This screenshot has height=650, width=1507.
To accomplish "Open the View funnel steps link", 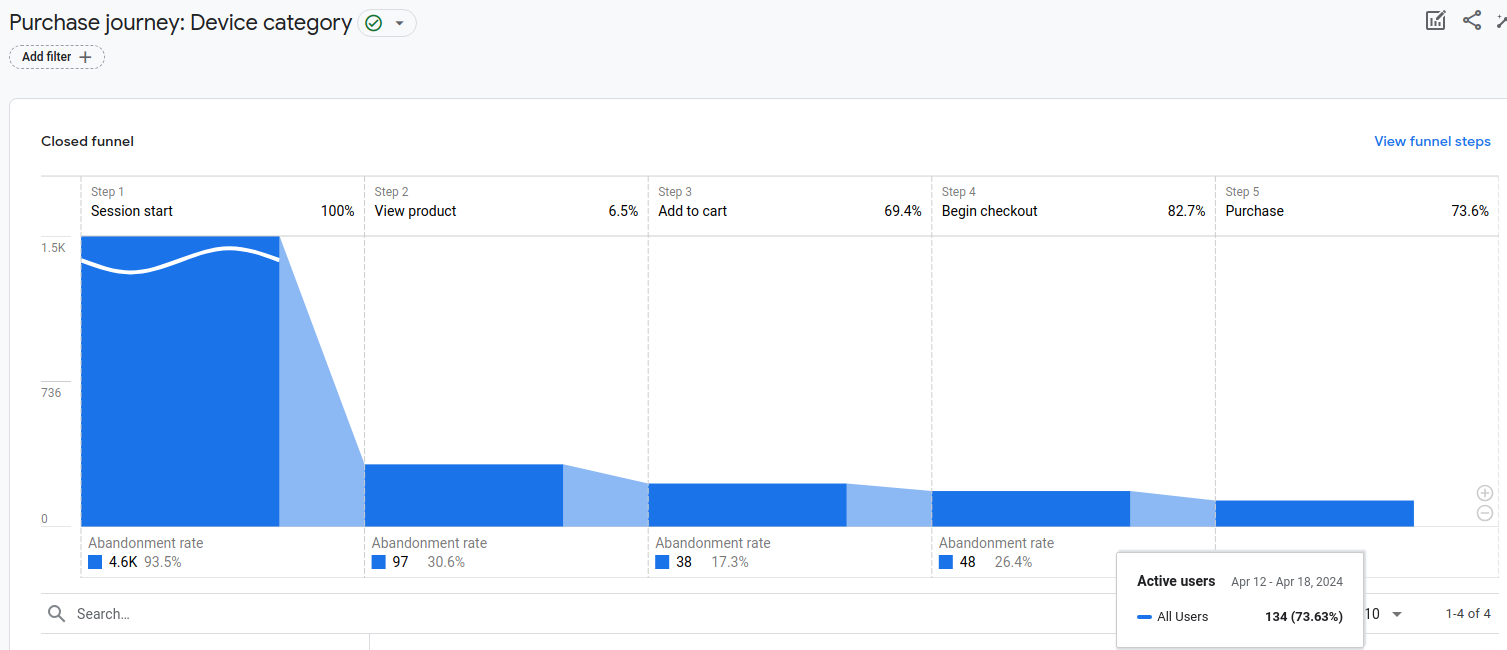I will (1432, 141).
